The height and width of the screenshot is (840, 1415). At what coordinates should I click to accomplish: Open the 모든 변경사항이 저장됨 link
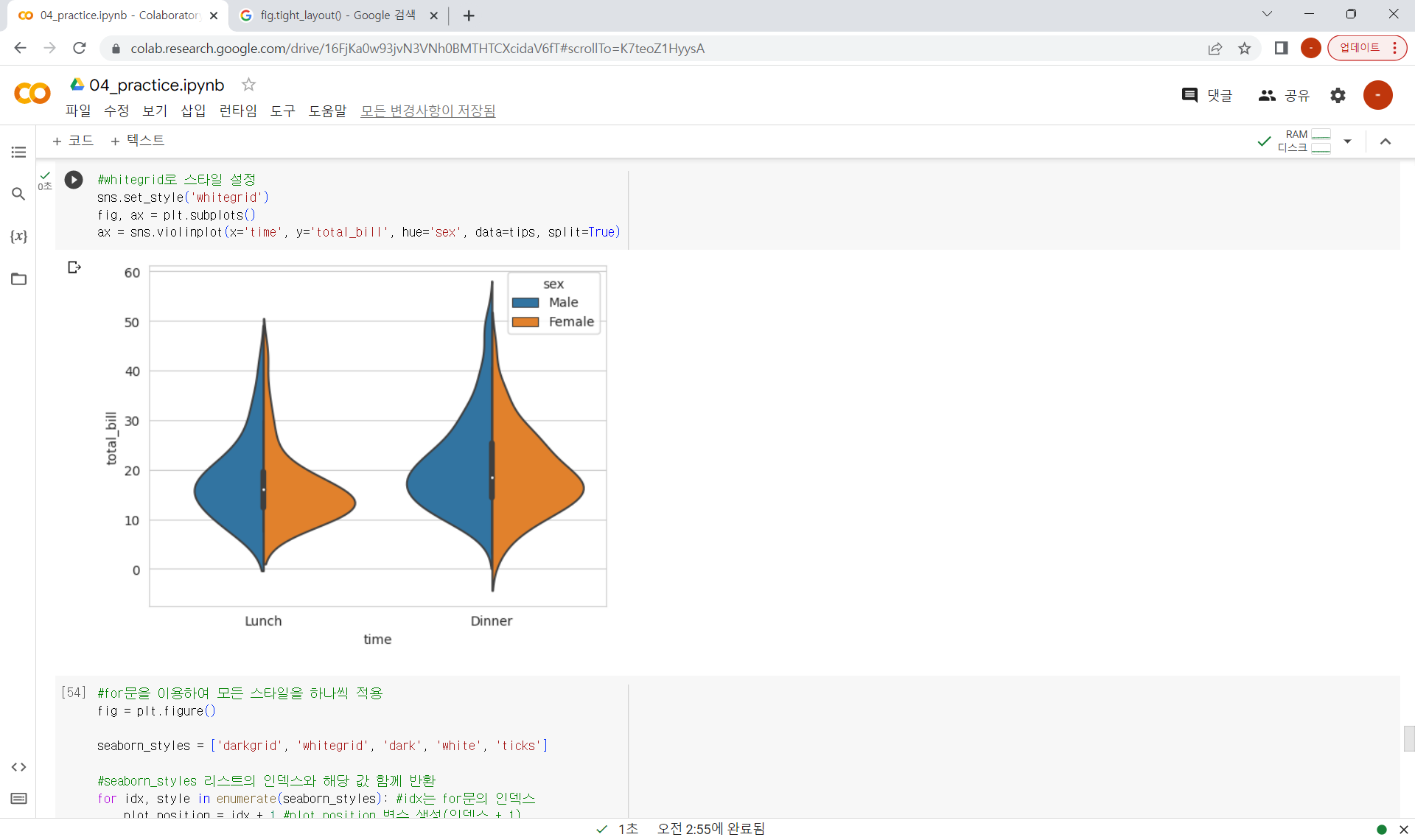tap(427, 111)
